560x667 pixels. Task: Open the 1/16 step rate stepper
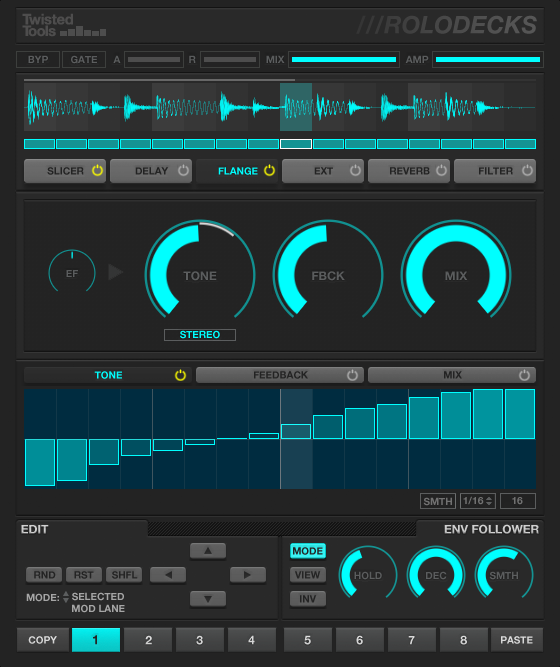[477, 501]
